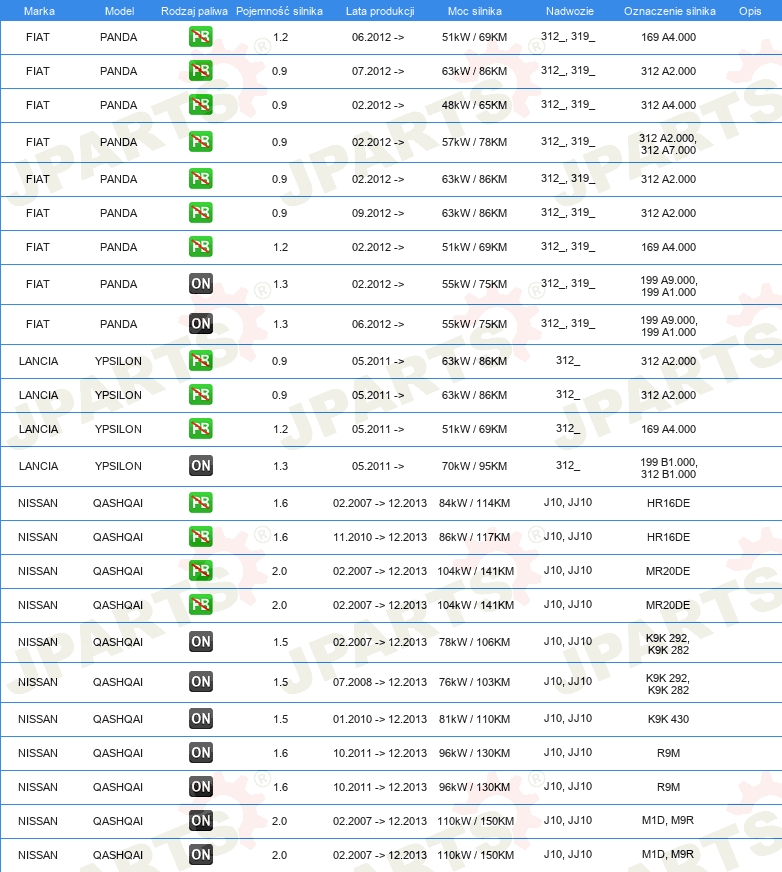
Task: Click the petrol icon in the 48kW / 65KM row
Action: click(200, 105)
